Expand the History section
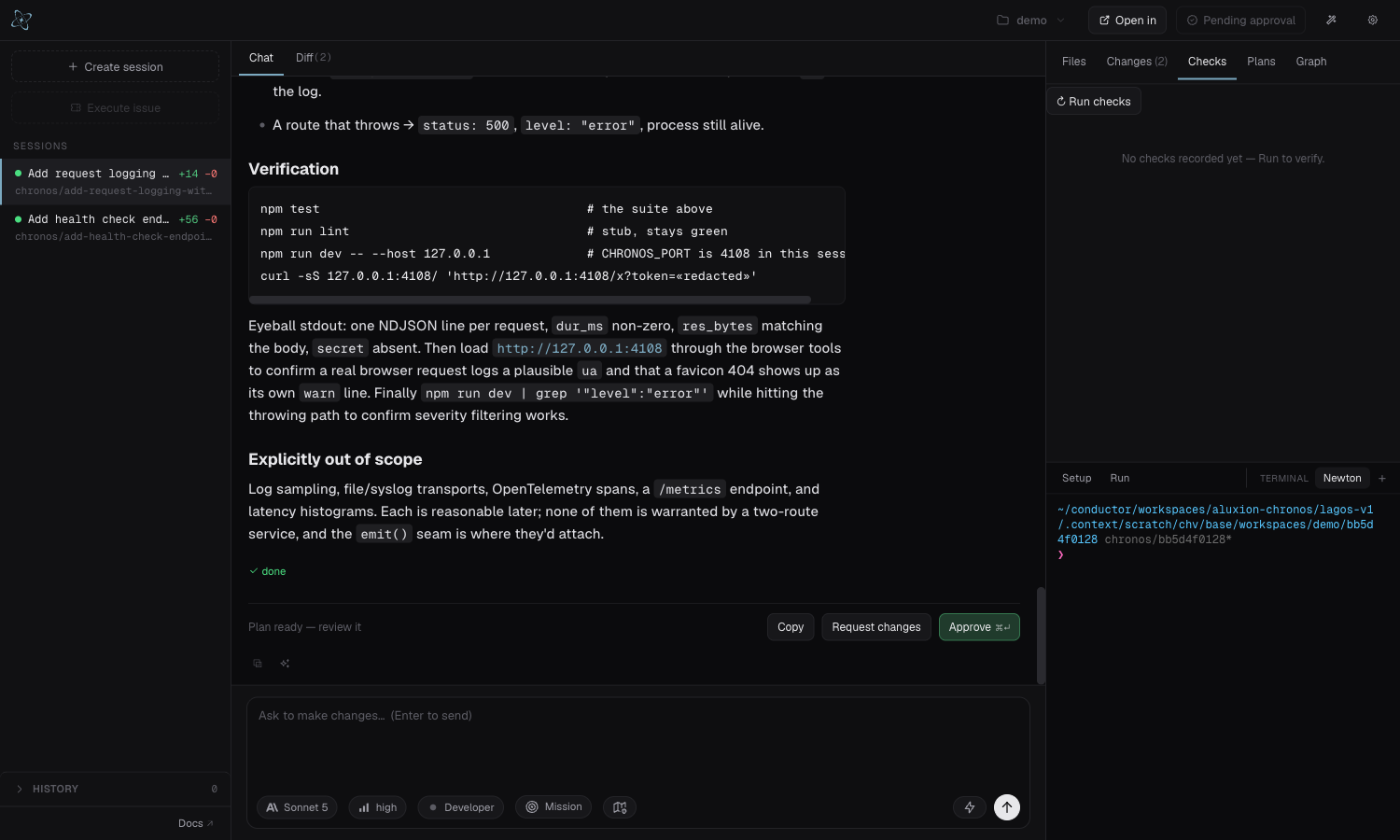Screen dimensions: 1400x840 (x=116, y=789)
